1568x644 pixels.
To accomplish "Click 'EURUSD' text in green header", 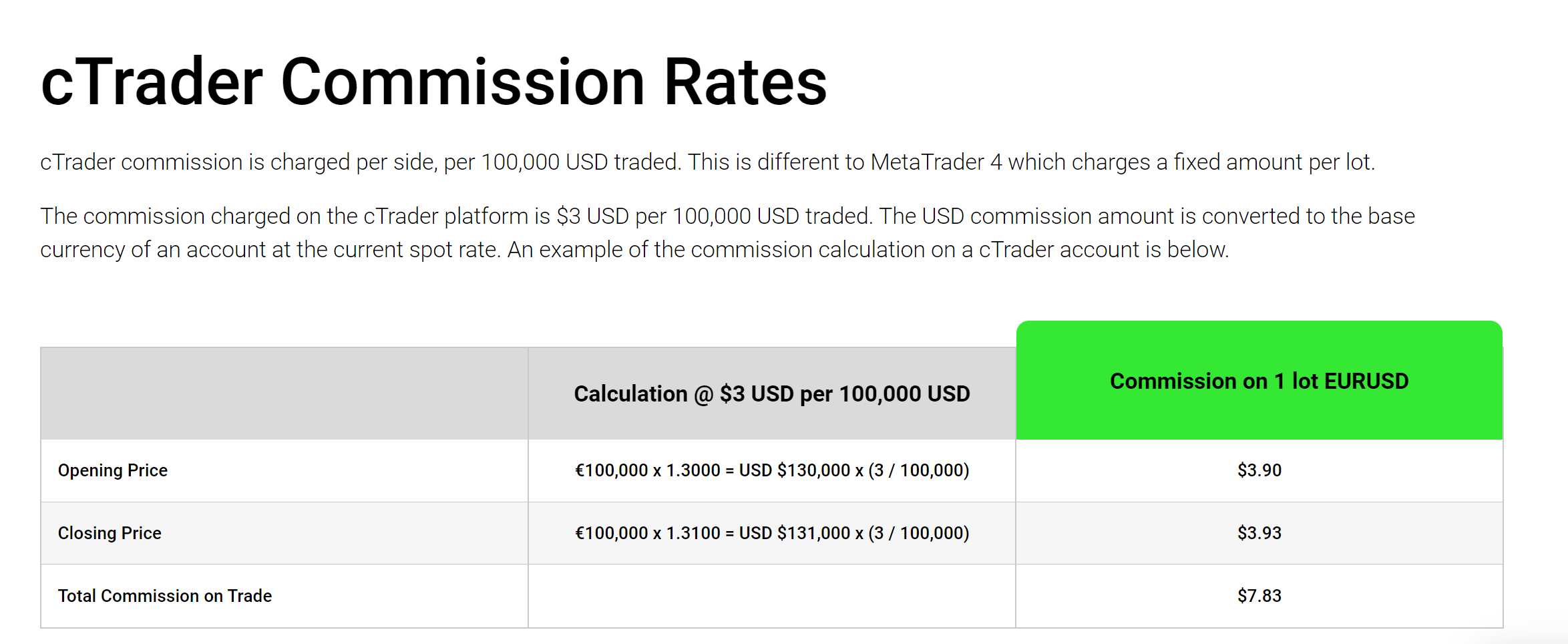I will tap(1366, 381).
